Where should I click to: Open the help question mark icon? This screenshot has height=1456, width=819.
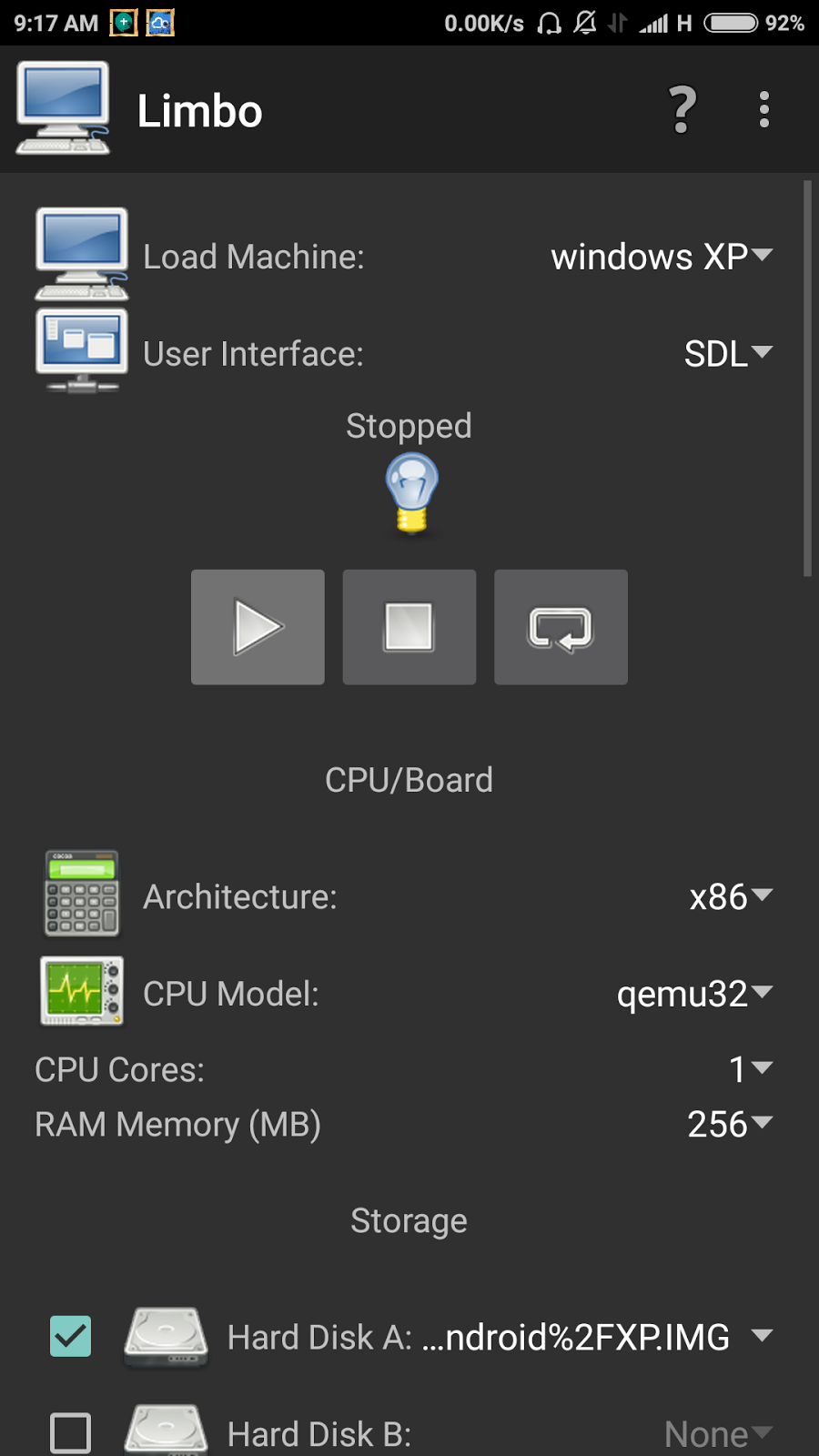click(x=680, y=109)
